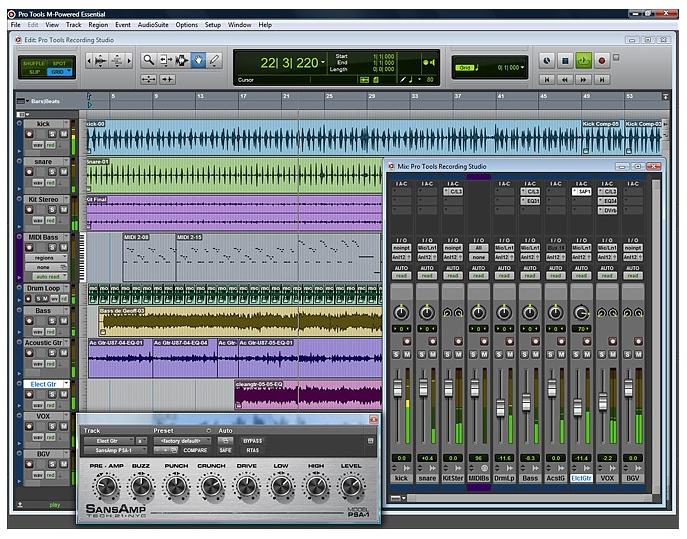Image resolution: width=687 pixels, height=539 pixels.
Task: Enable Shuffle edit mode
Action: (33, 64)
